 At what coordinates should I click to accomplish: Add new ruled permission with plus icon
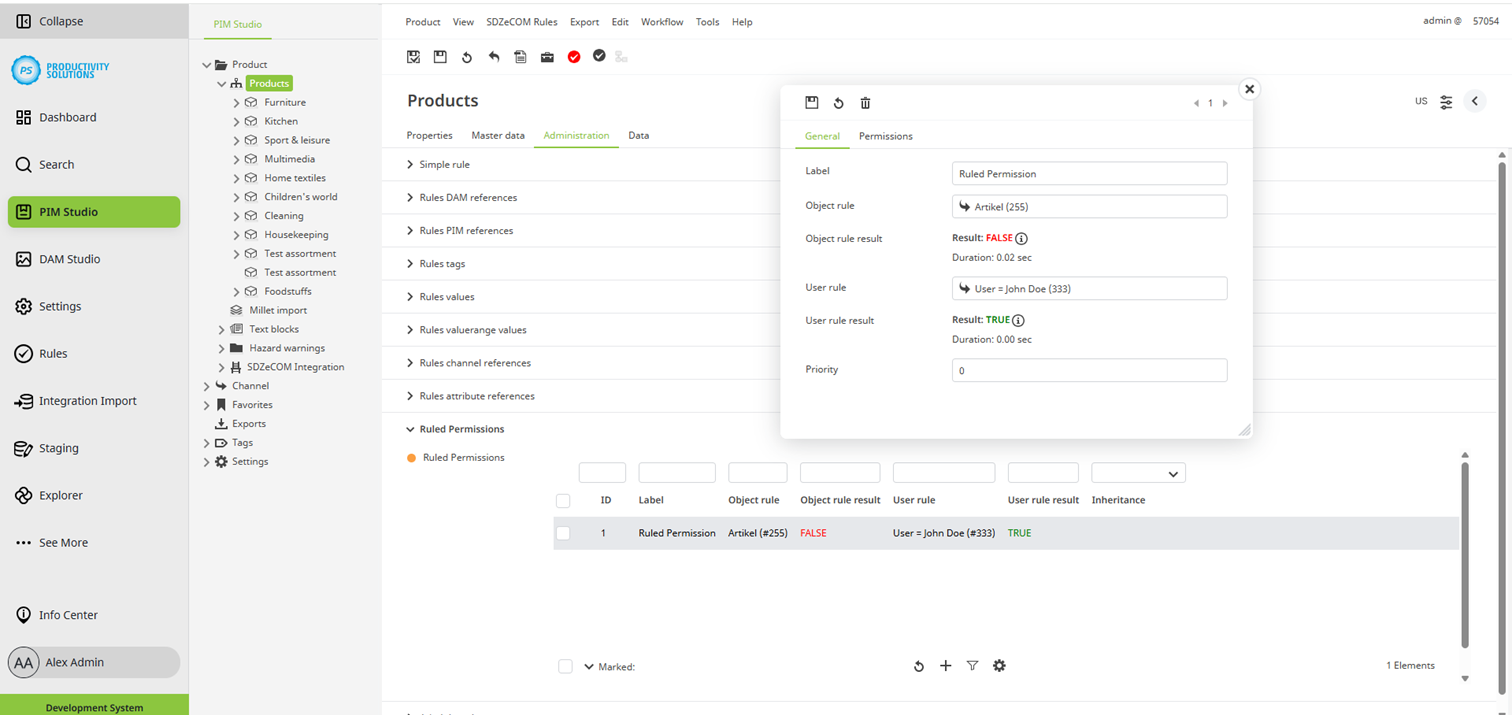[945, 666]
